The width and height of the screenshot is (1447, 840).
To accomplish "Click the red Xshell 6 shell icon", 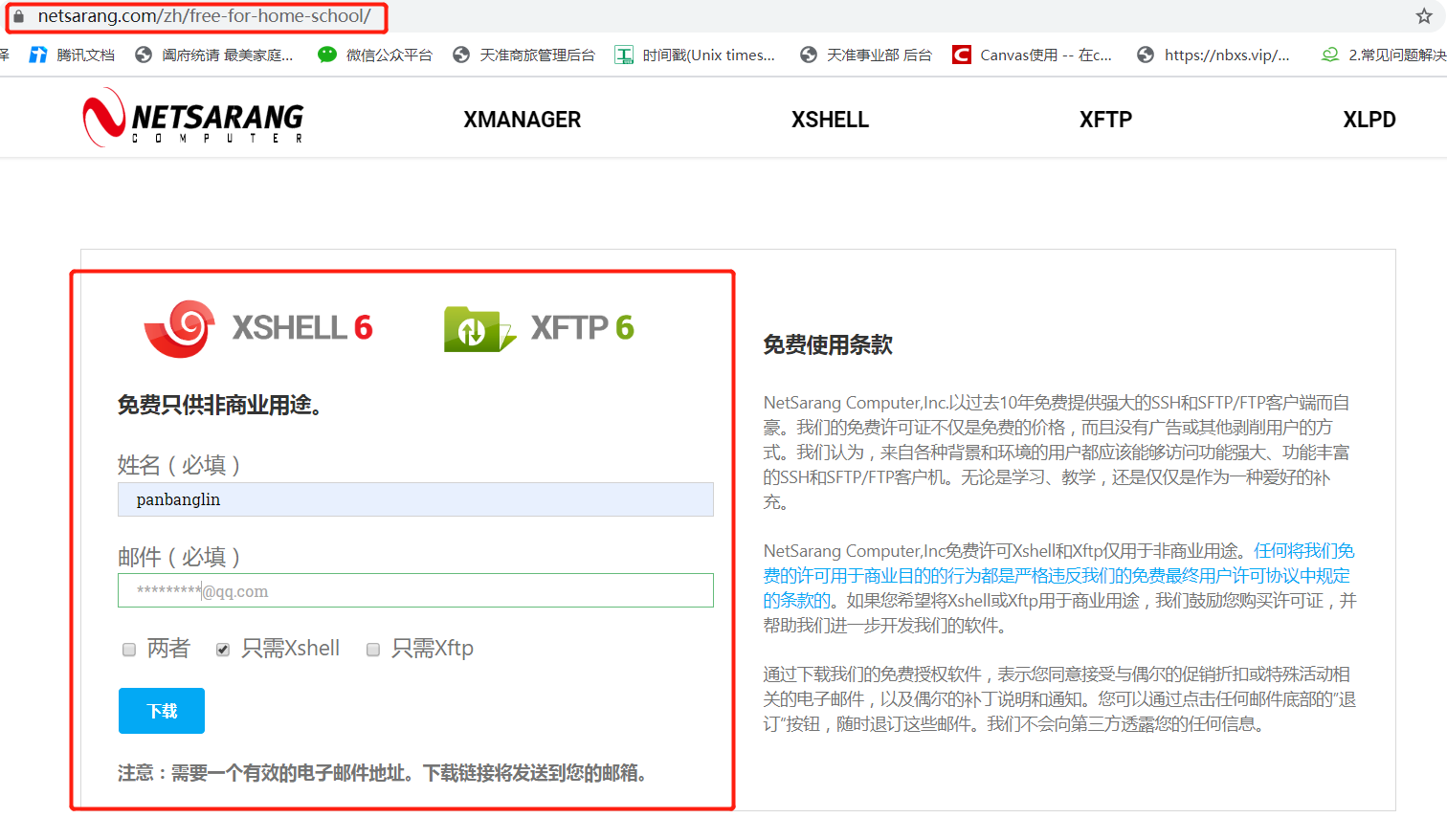I will pos(178,326).
